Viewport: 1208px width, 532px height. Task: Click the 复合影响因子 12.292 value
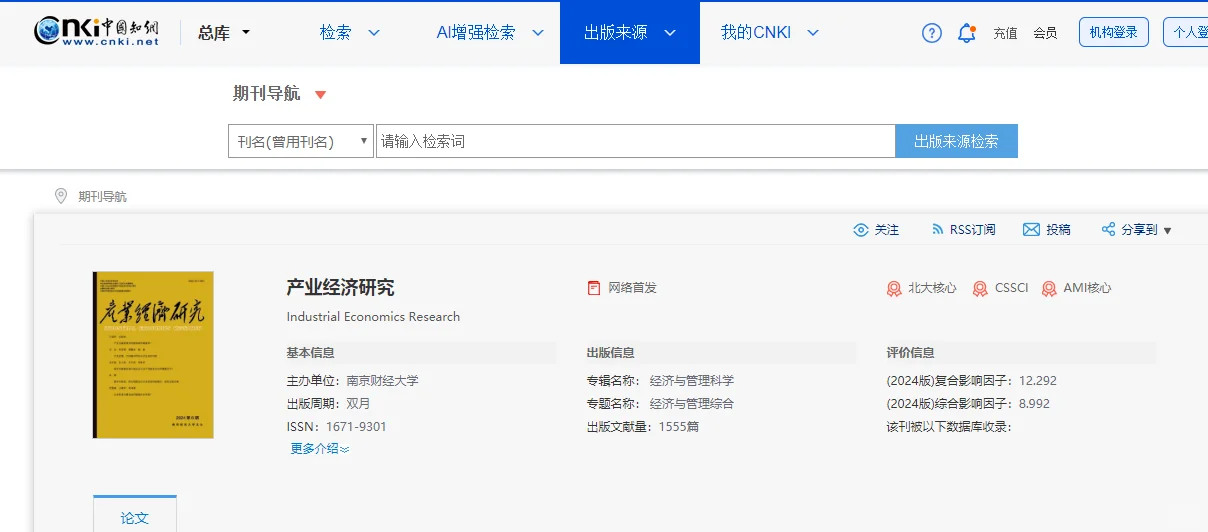(x=1038, y=381)
